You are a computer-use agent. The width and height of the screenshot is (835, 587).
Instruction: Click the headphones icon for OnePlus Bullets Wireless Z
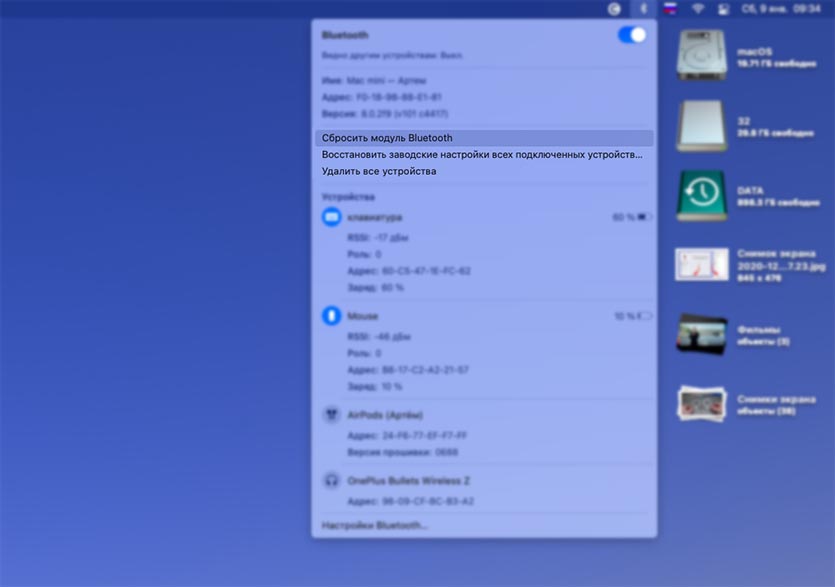[x=331, y=480]
